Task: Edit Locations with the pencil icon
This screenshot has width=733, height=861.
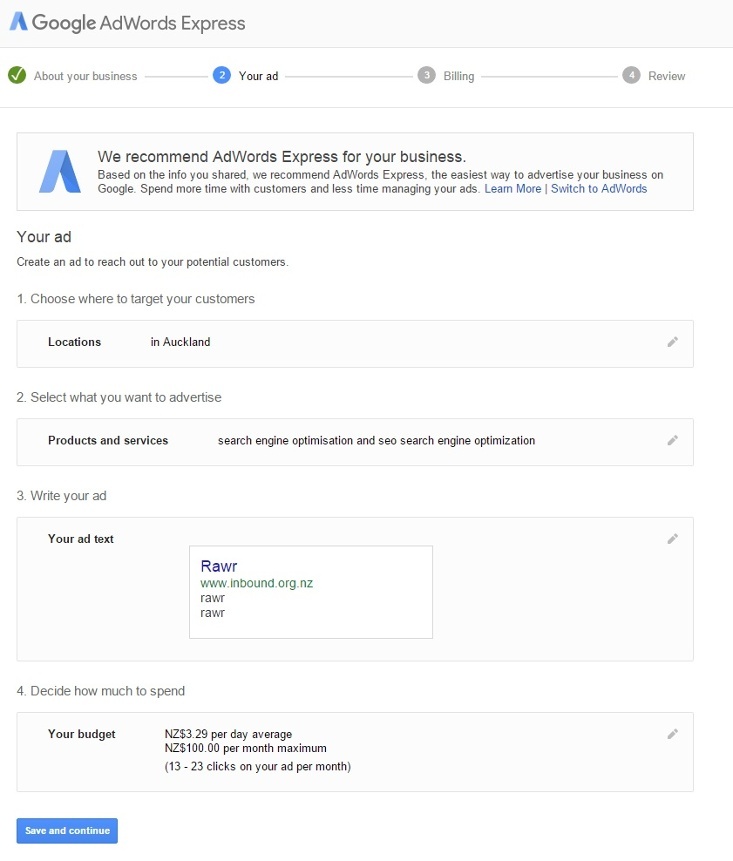Action: coord(673,342)
